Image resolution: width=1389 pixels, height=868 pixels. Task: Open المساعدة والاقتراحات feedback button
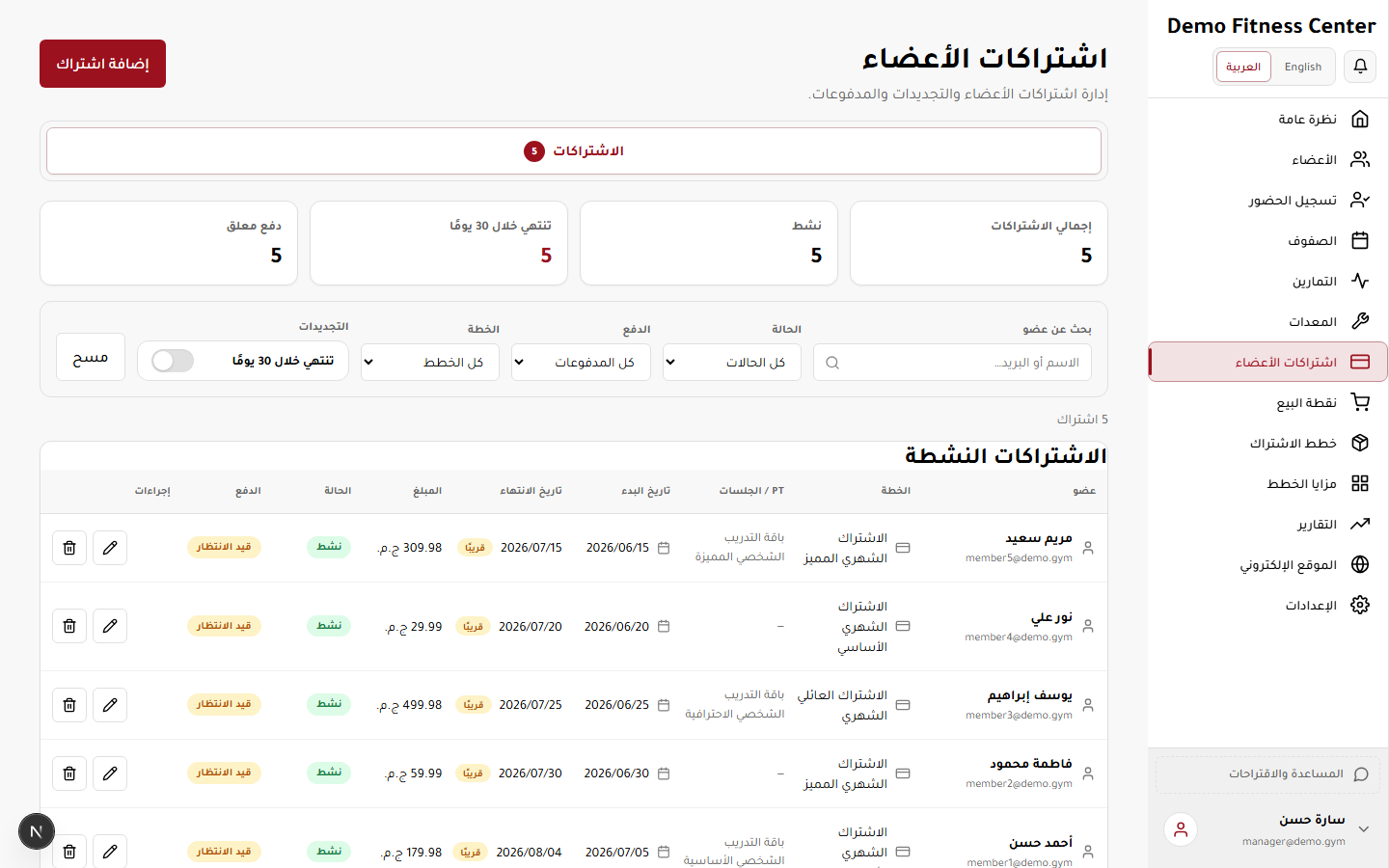1267,774
